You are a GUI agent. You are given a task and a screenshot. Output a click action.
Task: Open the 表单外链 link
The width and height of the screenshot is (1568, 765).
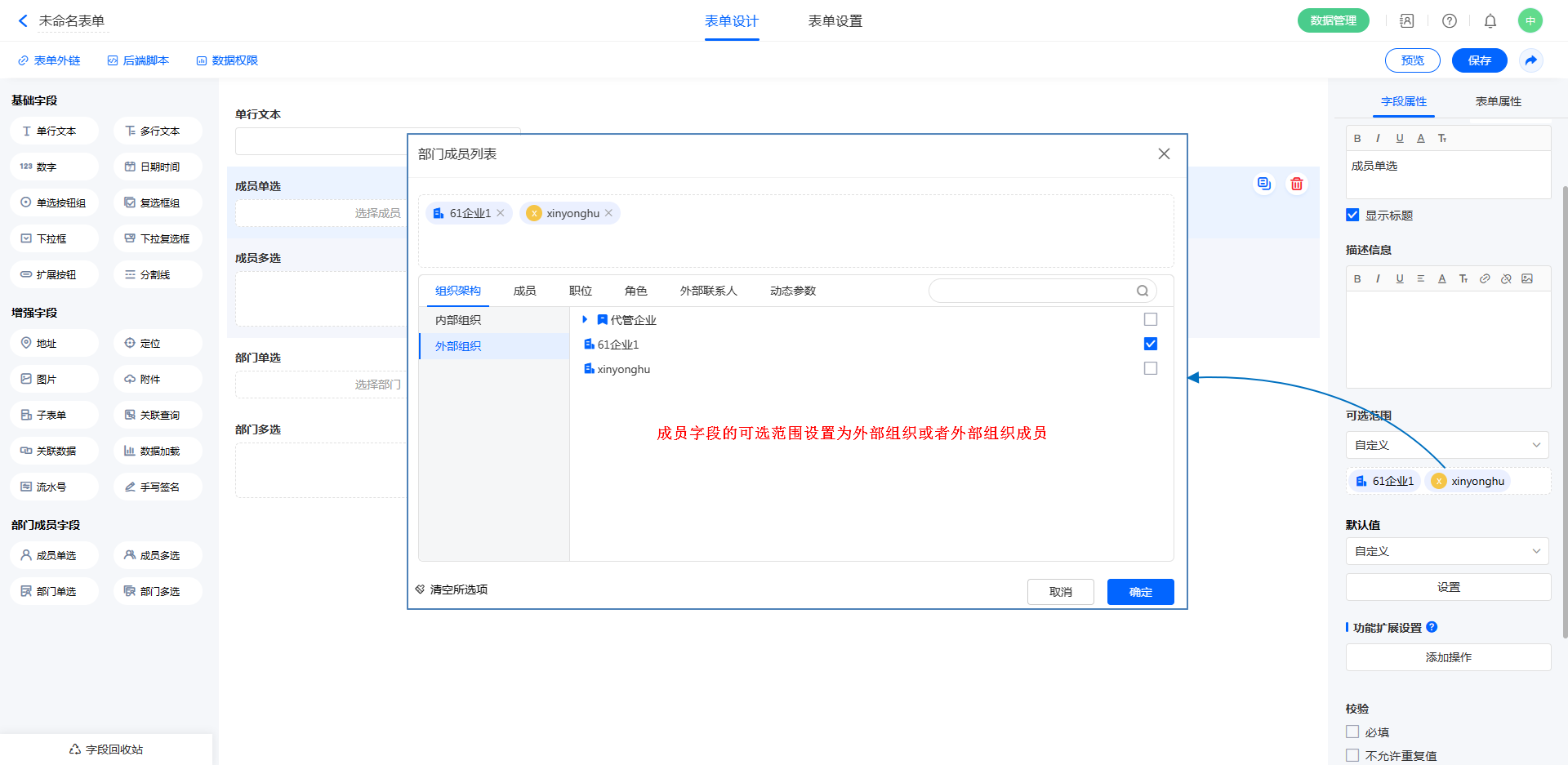click(49, 60)
